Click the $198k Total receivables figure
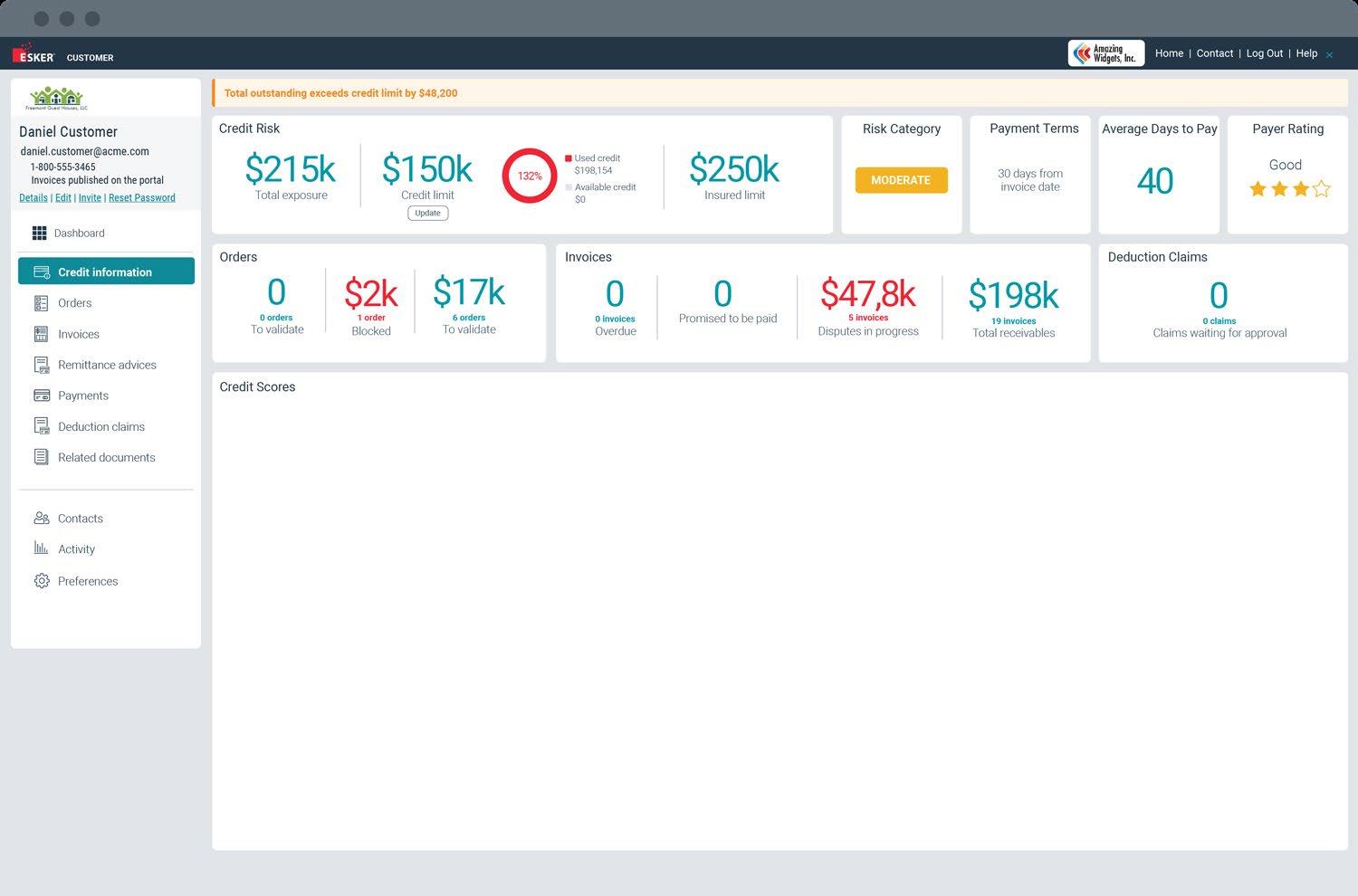 coord(1013,296)
